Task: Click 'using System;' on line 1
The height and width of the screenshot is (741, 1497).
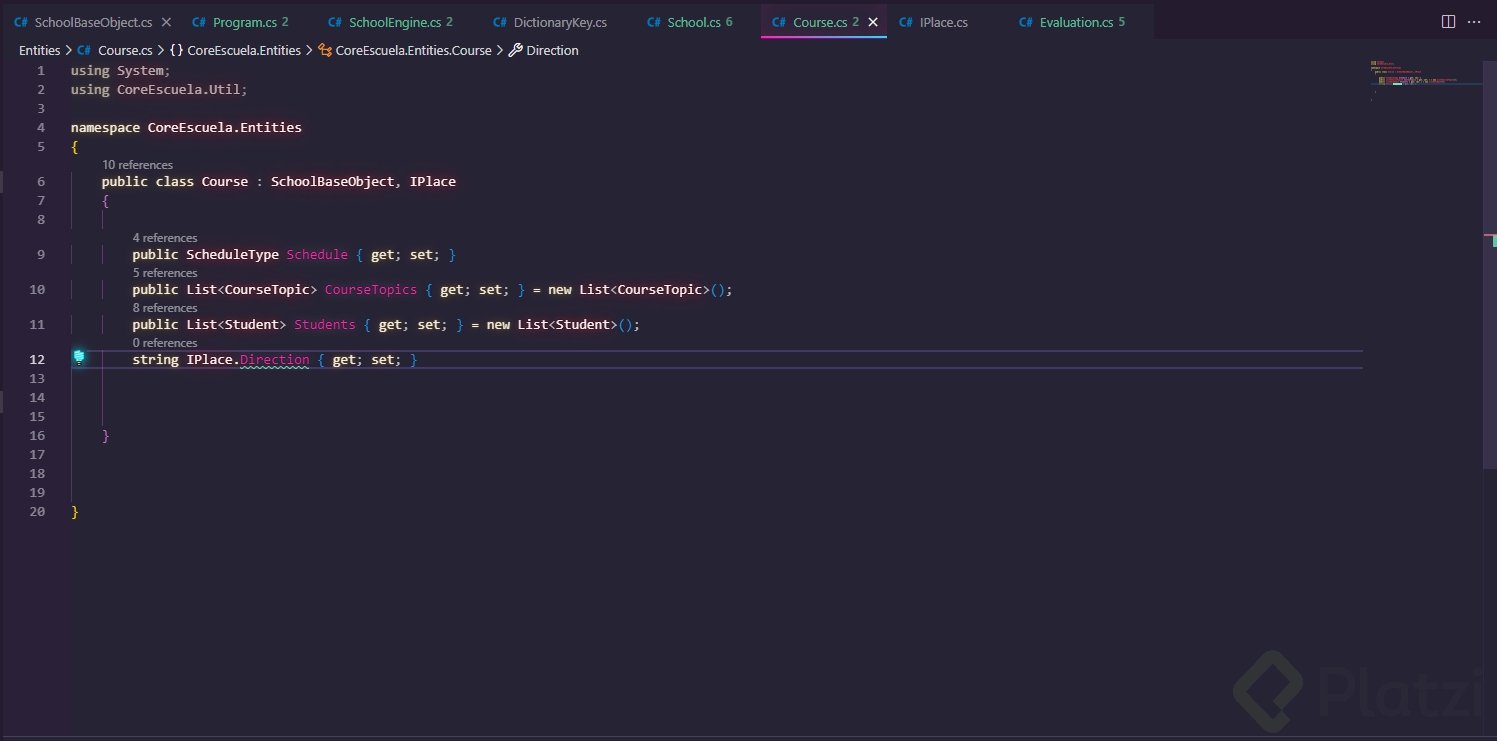Action: [121, 70]
